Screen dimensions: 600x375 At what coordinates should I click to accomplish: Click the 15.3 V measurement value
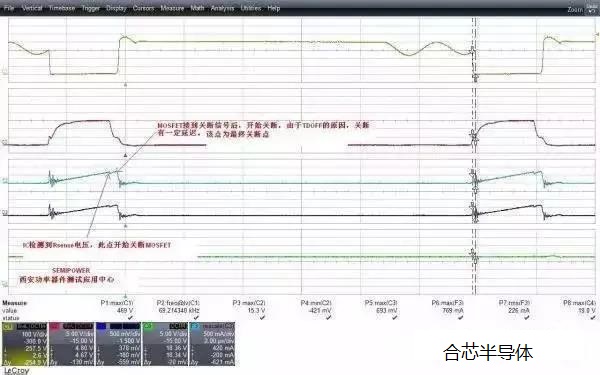click(x=256, y=310)
